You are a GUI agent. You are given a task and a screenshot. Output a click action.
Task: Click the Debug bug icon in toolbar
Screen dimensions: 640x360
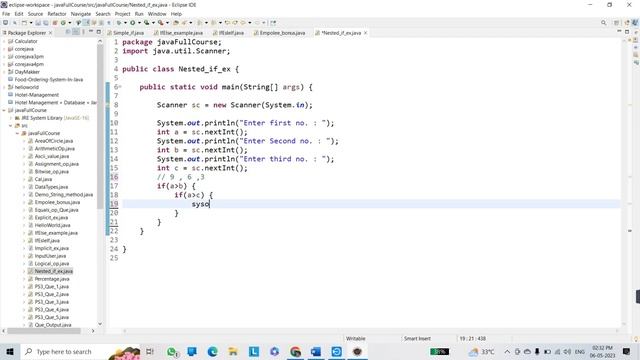119,23
